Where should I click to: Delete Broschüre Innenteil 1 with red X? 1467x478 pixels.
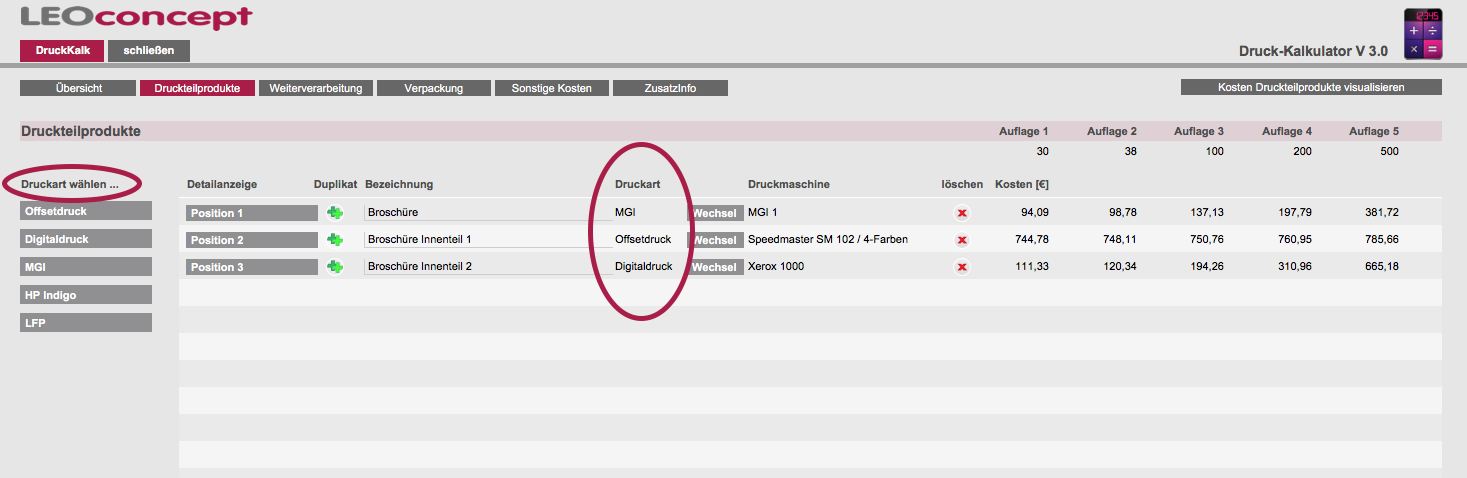pos(962,240)
